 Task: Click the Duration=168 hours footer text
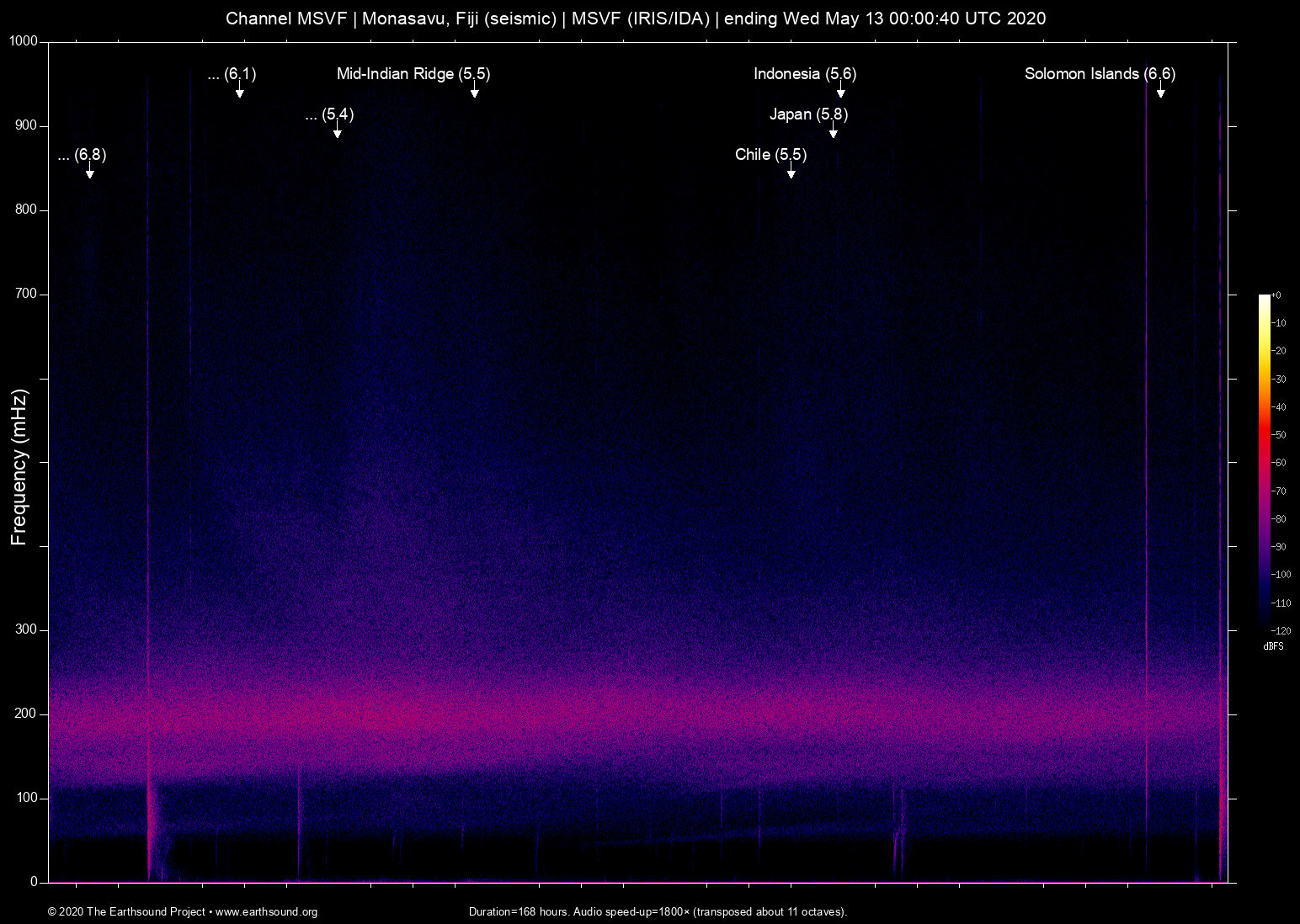[x=658, y=912]
